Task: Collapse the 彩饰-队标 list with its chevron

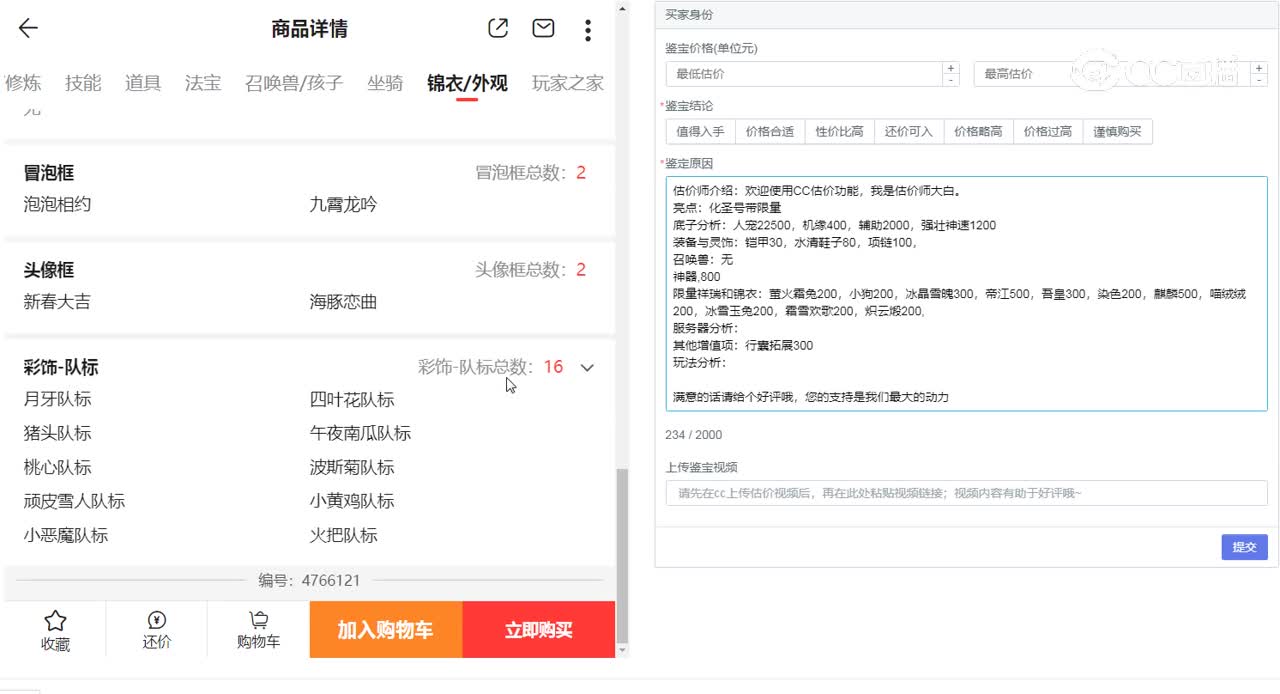Action: 587,367
